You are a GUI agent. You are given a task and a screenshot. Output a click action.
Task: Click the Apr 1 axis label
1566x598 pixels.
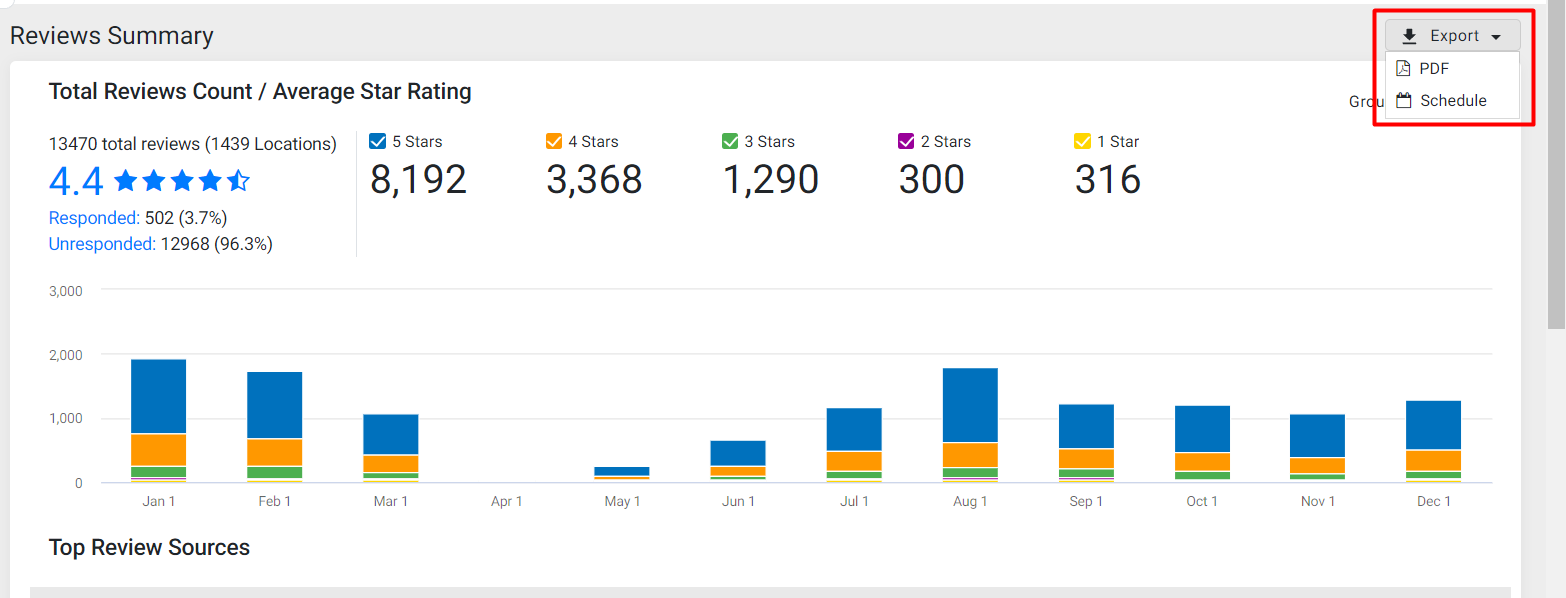click(x=506, y=502)
